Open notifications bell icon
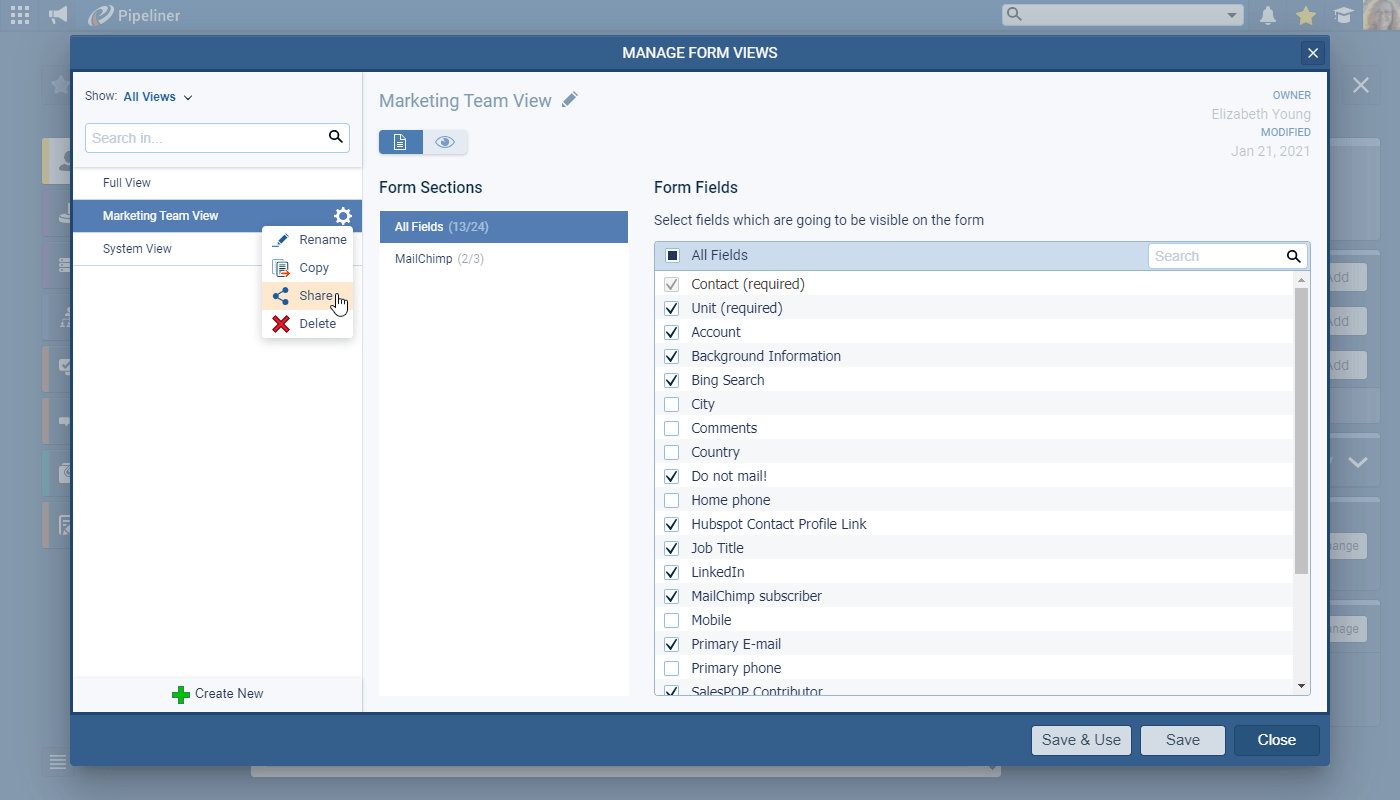 1268,15
